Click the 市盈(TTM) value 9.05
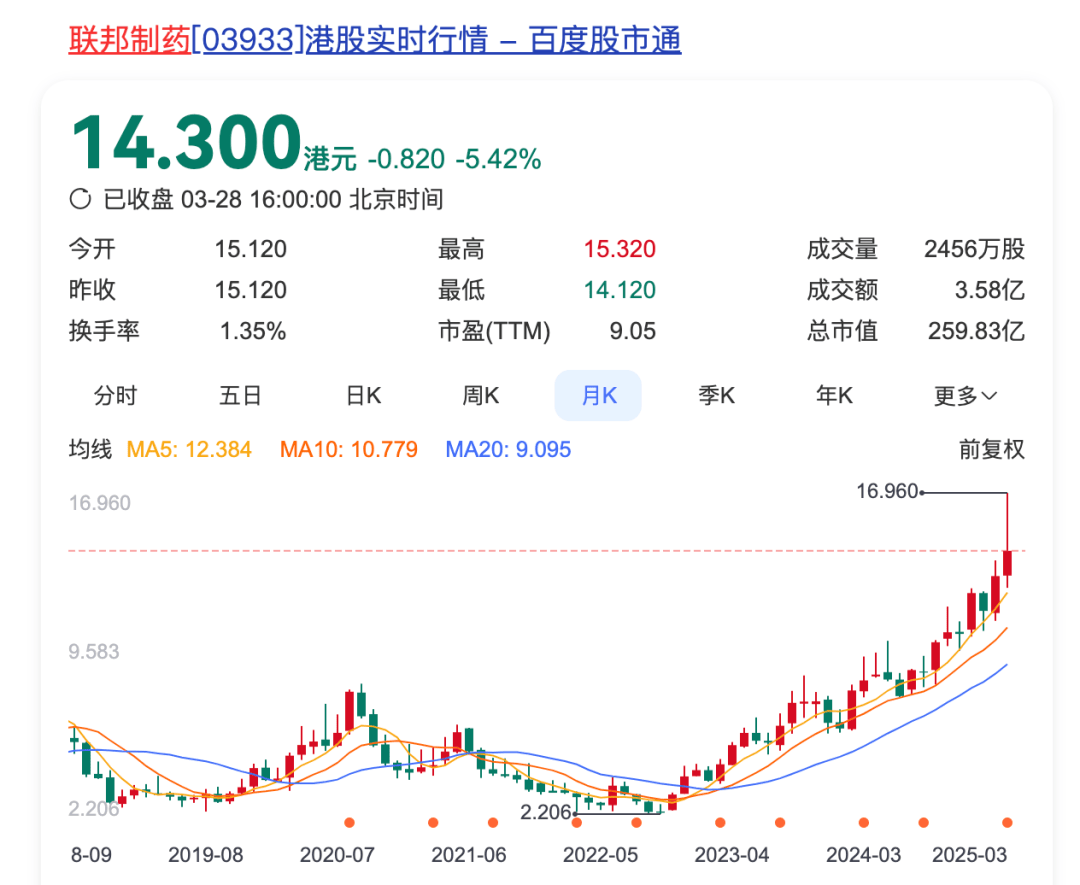Image resolution: width=1080 pixels, height=885 pixels. tap(632, 331)
